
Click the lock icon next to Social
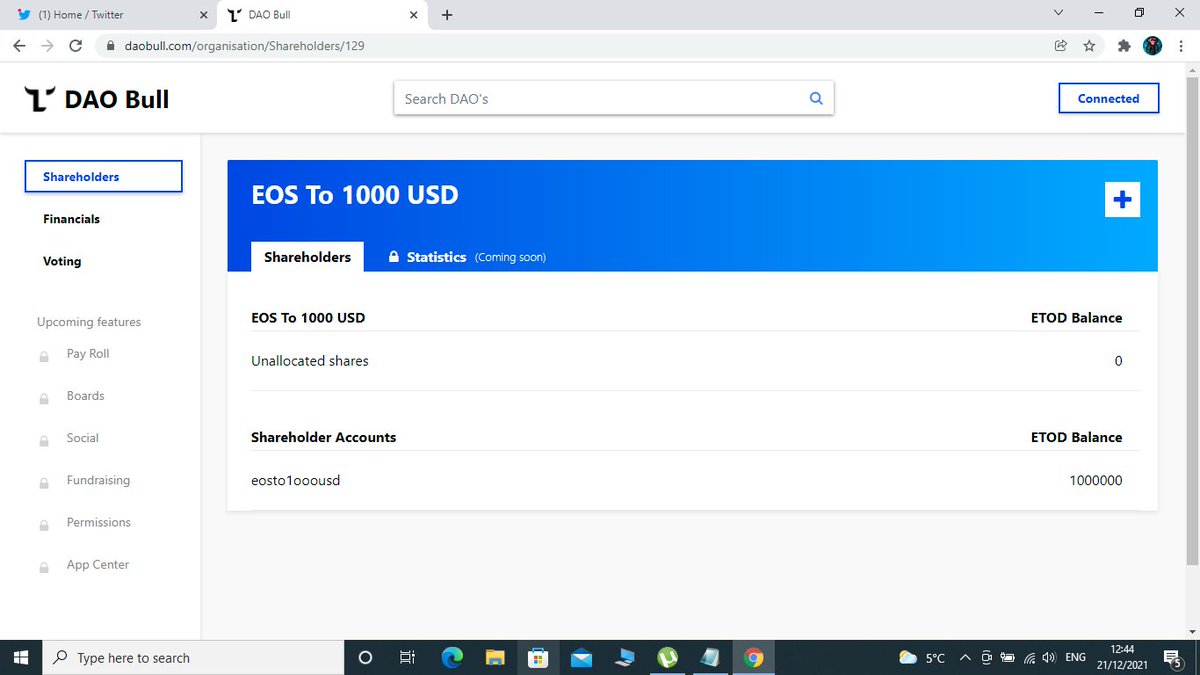(x=44, y=440)
